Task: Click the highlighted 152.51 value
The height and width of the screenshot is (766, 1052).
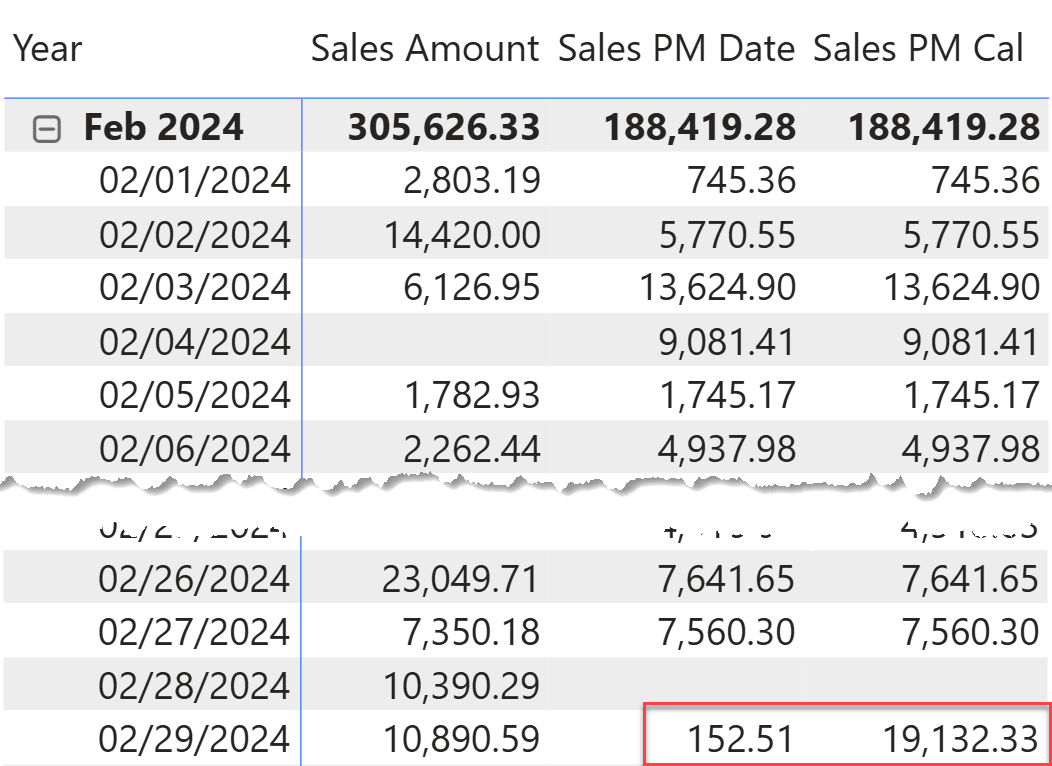Action: pyautogui.click(x=740, y=739)
